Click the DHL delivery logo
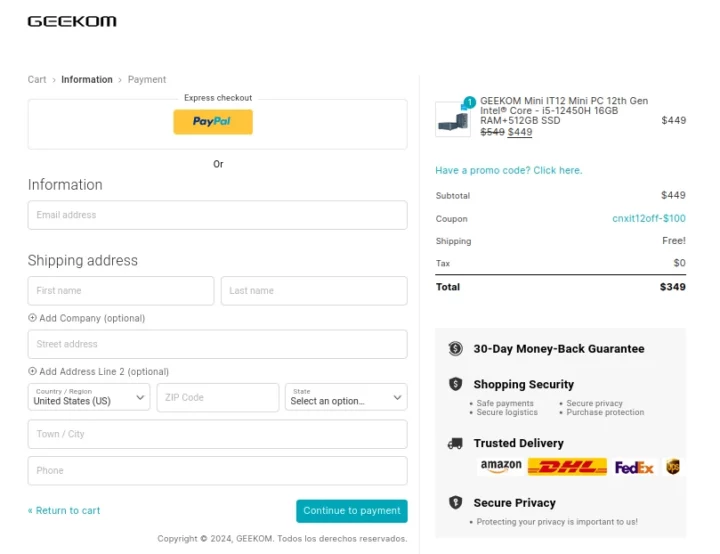The height and width of the screenshot is (554, 720). (567, 467)
